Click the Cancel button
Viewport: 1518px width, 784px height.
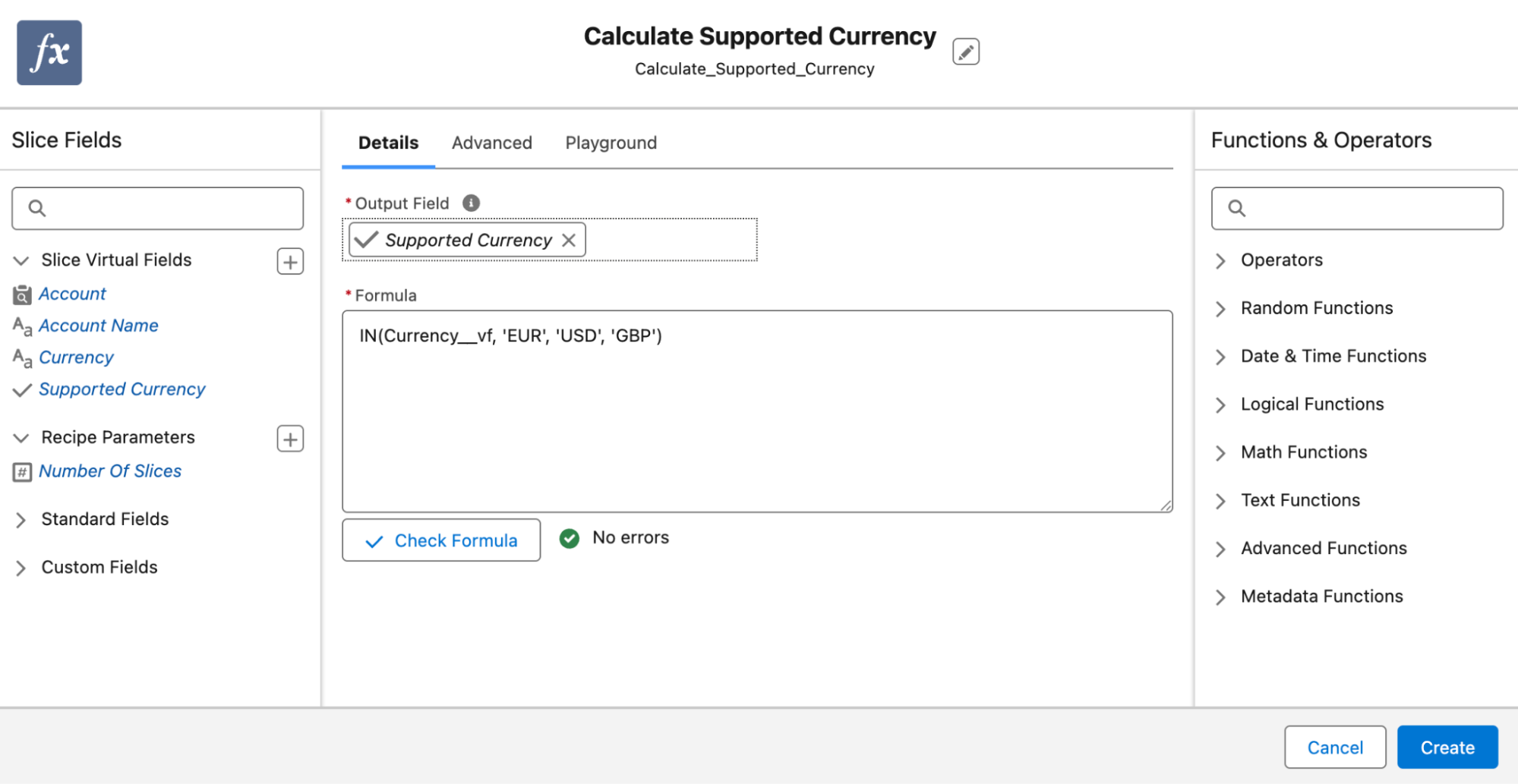tap(1334, 748)
